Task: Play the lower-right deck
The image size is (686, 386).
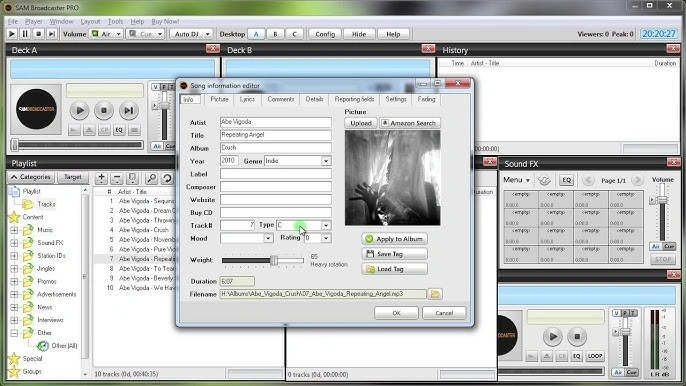Action: click(x=553, y=337)
